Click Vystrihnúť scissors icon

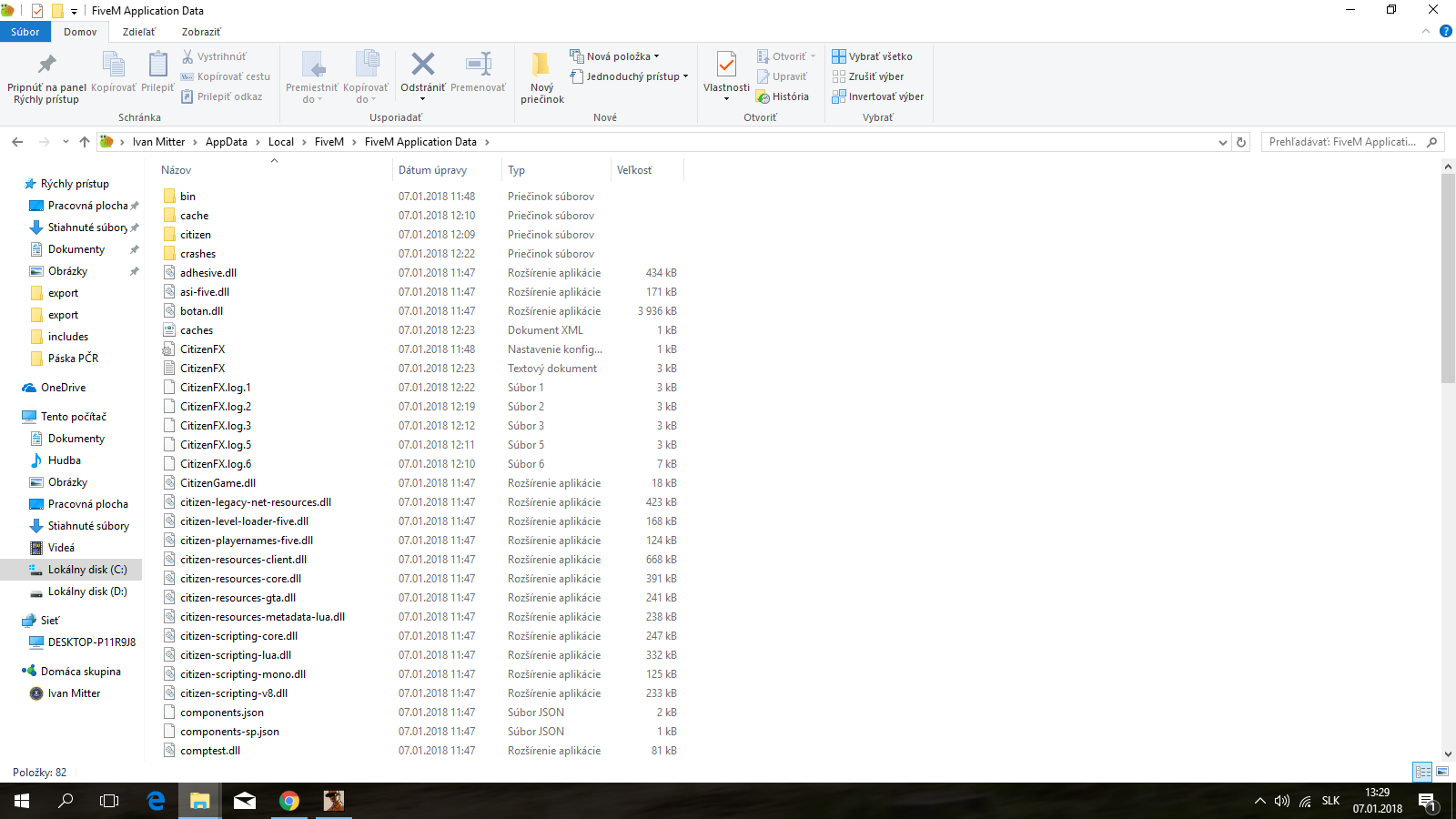click(187, 56)
